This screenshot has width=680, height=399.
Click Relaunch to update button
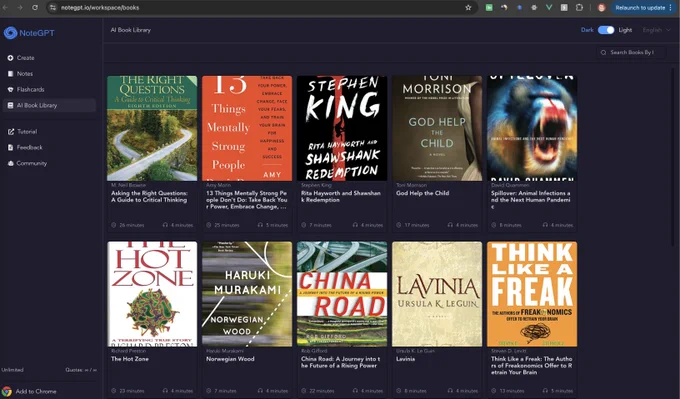643,7
